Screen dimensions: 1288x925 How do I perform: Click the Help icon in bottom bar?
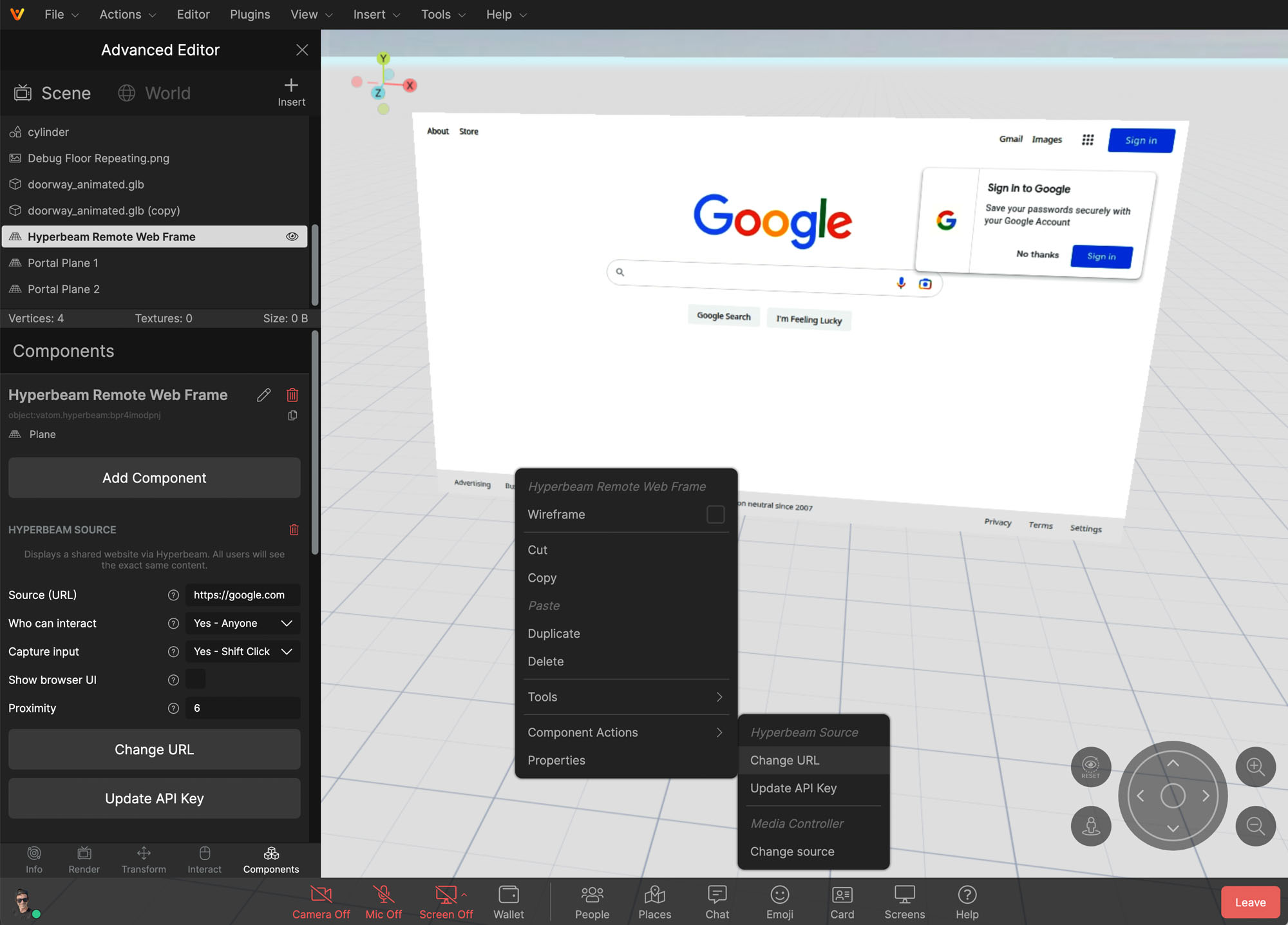point(967,902)
